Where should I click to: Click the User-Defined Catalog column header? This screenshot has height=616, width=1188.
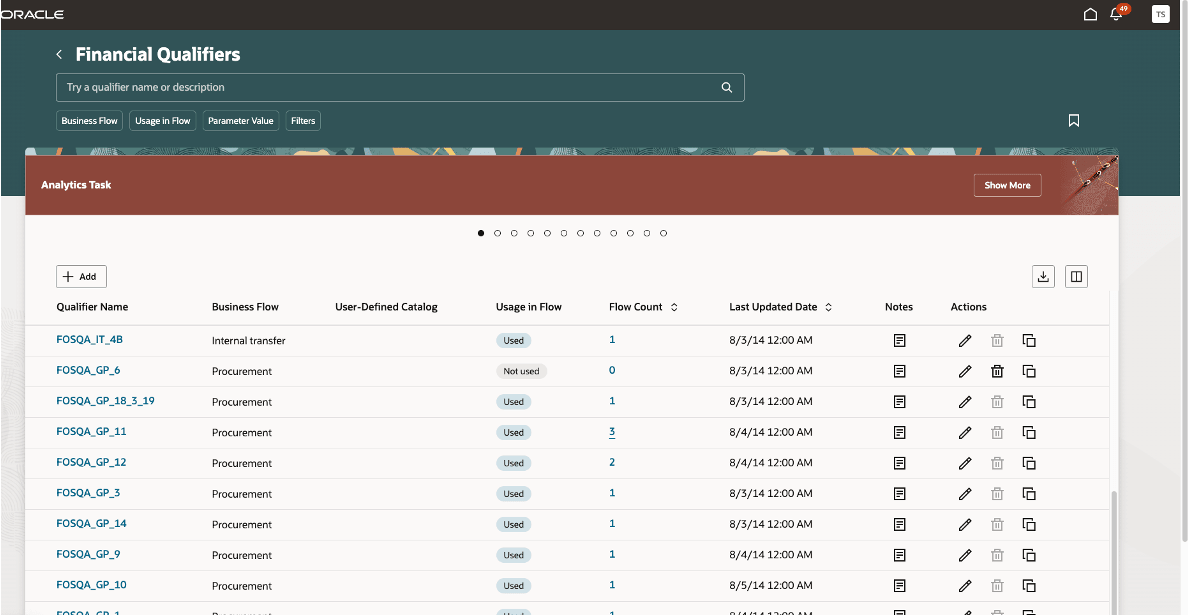click(386, 307)
